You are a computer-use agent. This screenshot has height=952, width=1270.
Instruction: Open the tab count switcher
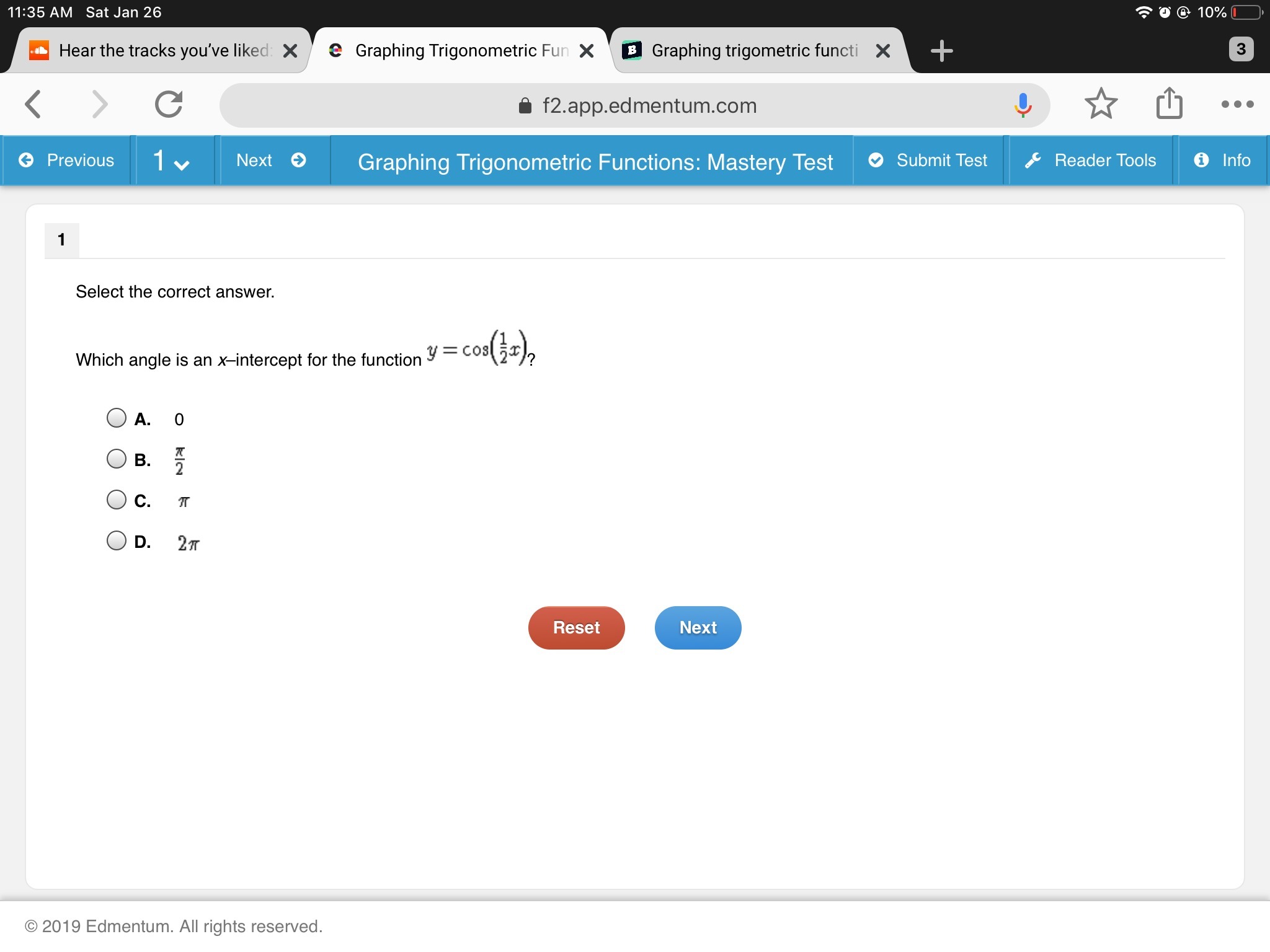(1240, 50)
